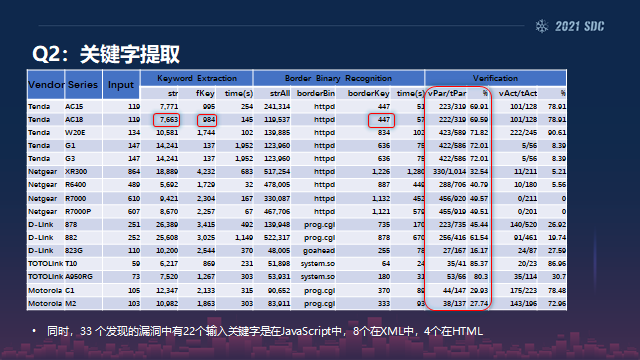Screen dimensions: 640x360
Task: Click the '478,005' strAll value
Action: click(x=277, y=184)
